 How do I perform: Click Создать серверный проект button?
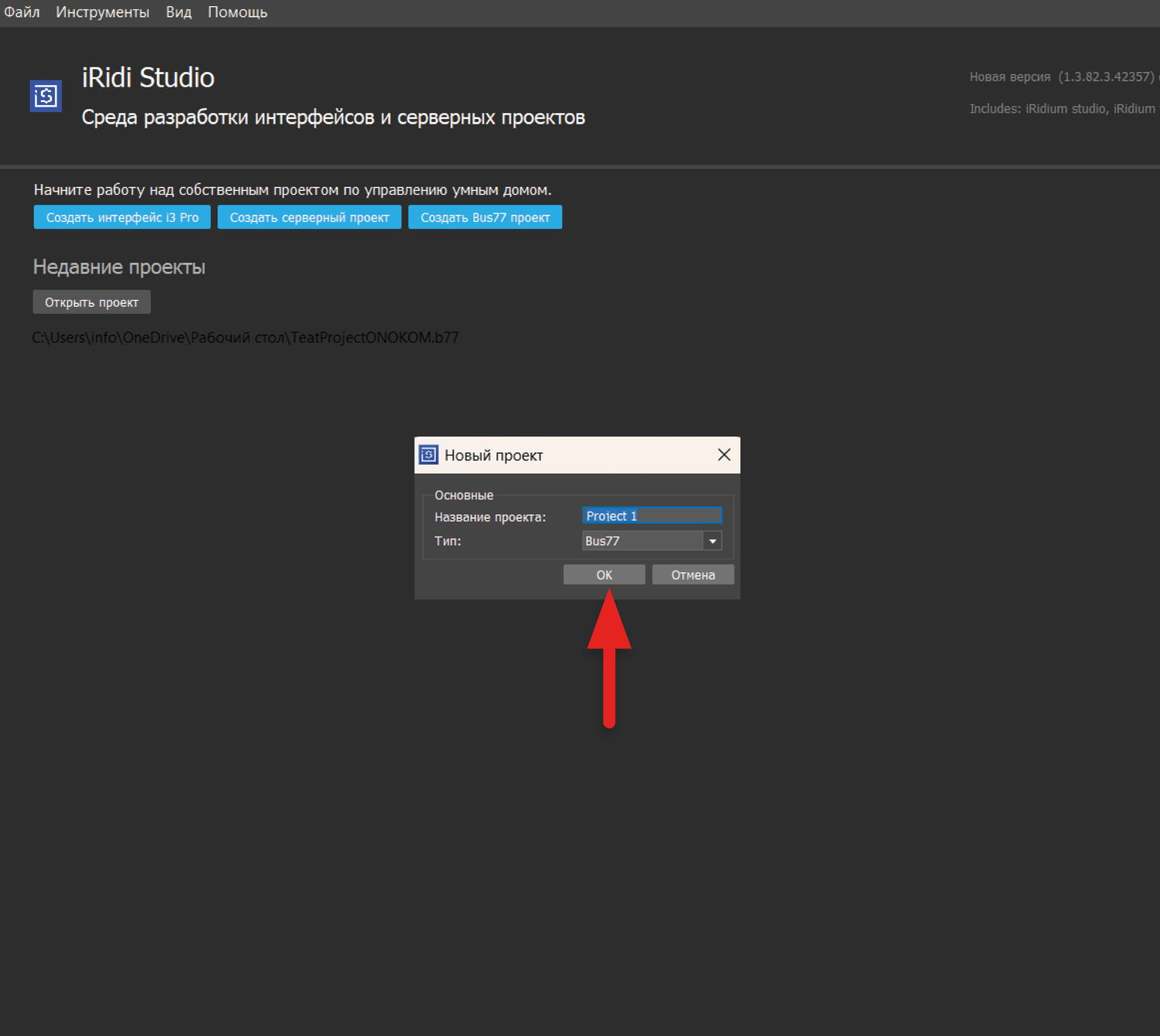pos(309,217)
